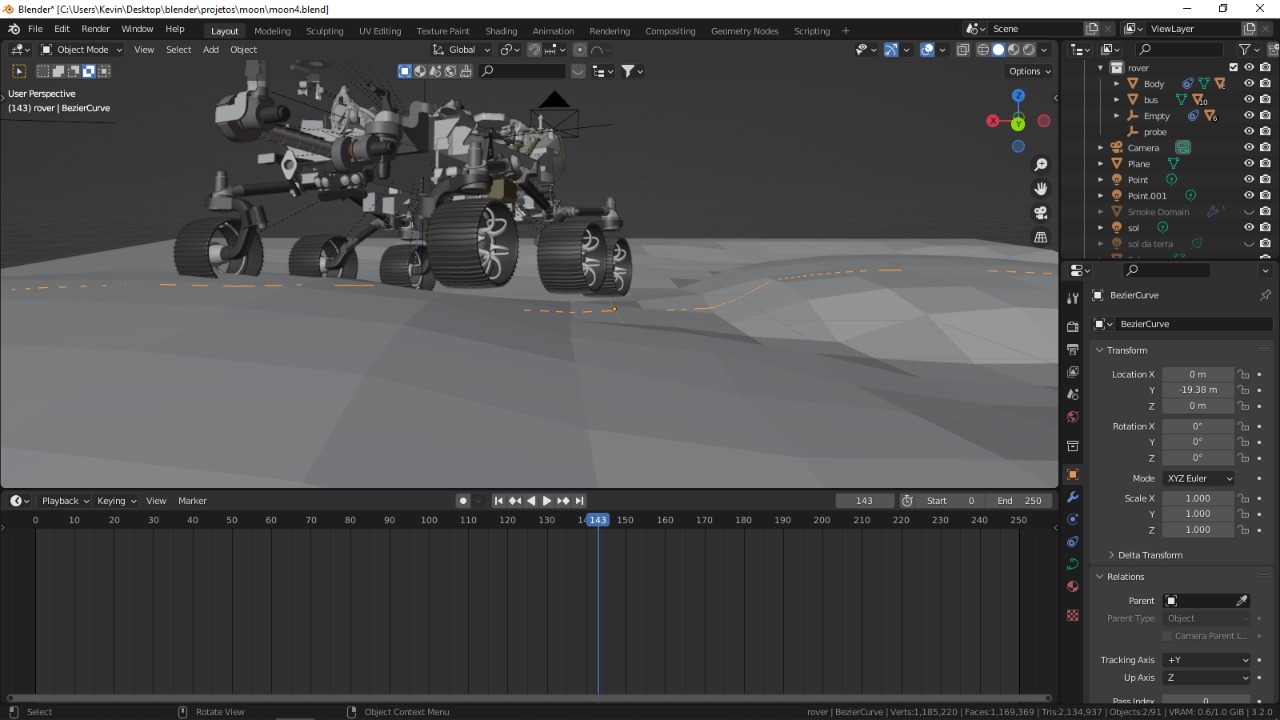Open the Add menu in the viewport header
1280x720 pixels.
tap(211, 50)
